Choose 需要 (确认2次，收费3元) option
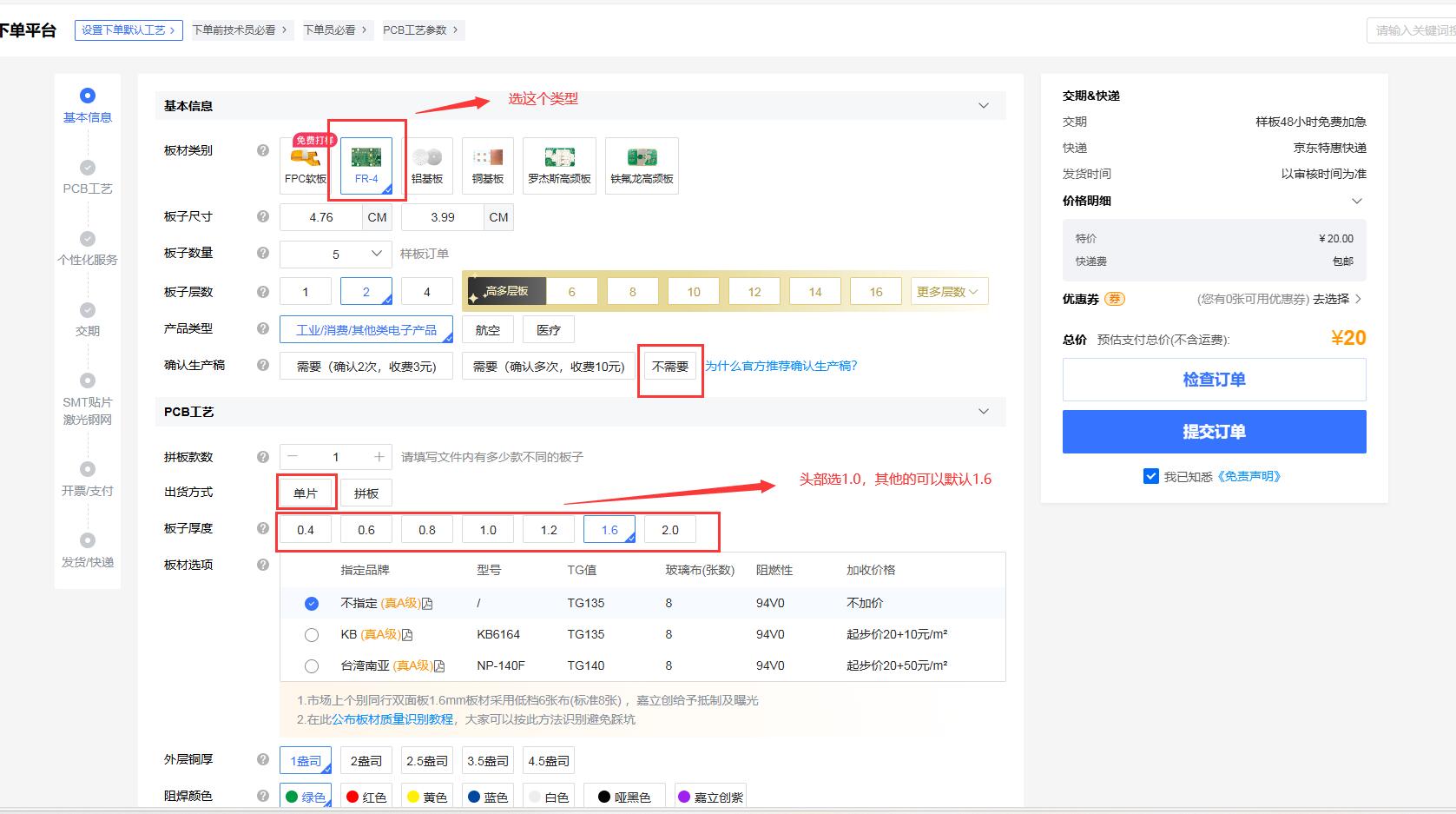The width and height of the screenshot is (1456, 814). point(366,367)
